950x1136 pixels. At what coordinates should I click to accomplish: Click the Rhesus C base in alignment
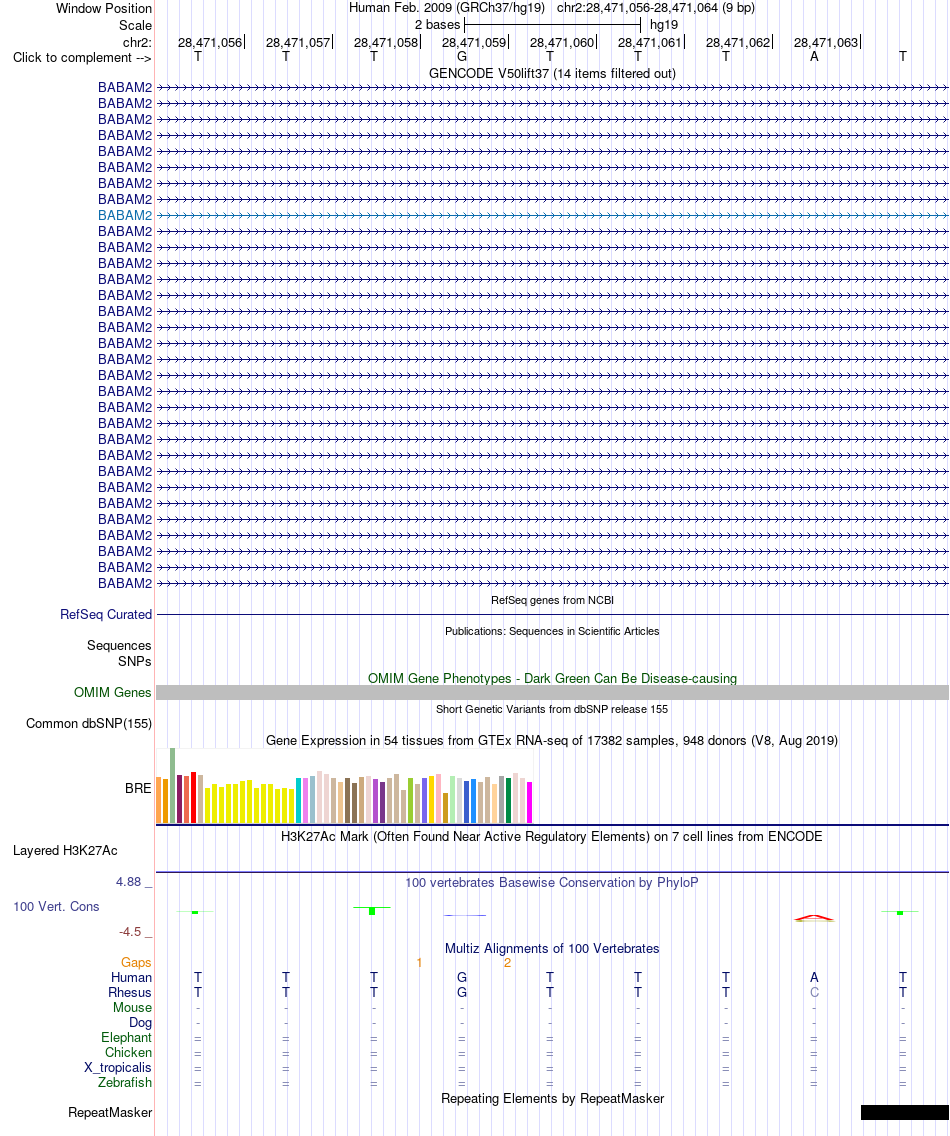[814, 993]
